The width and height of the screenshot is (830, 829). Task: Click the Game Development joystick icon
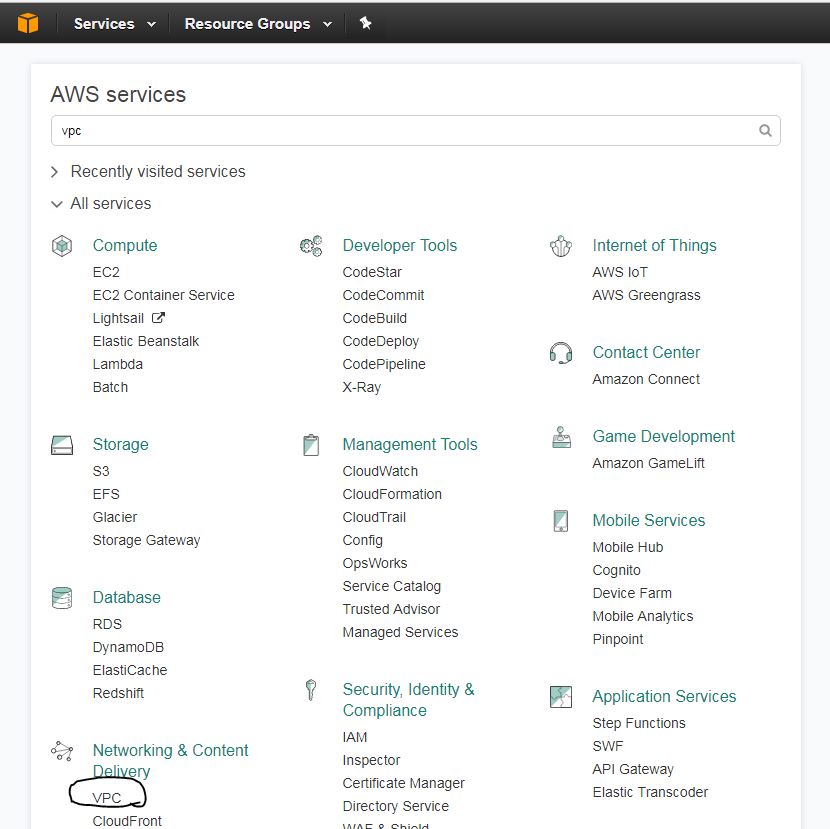point(561,437)
